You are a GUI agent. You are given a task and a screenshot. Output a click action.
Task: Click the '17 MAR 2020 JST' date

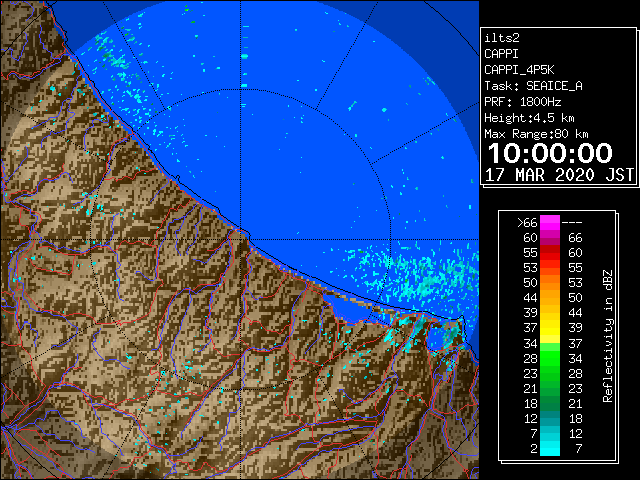tap(559, 175)
